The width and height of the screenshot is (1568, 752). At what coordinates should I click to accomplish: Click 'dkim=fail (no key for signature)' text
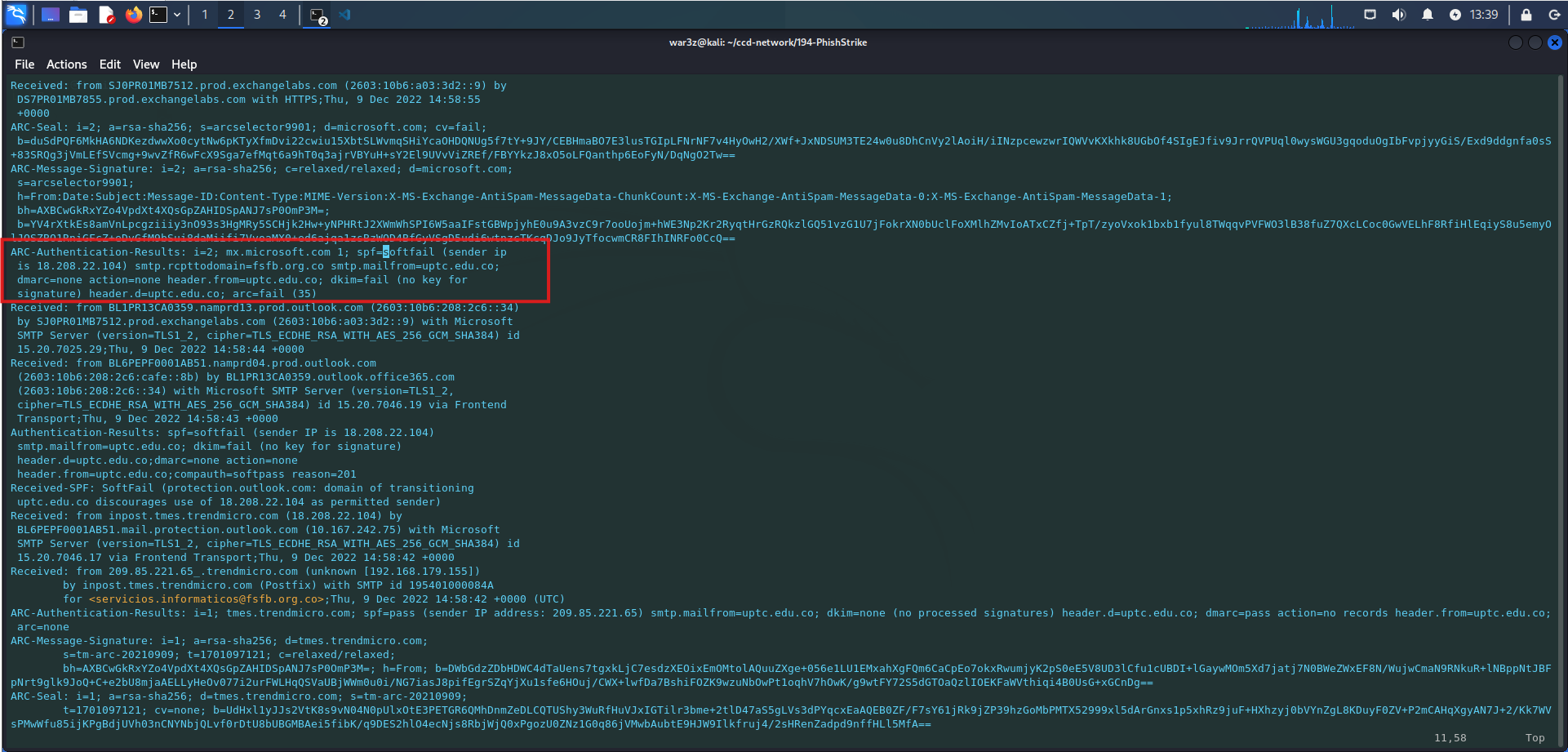point(298,447)
